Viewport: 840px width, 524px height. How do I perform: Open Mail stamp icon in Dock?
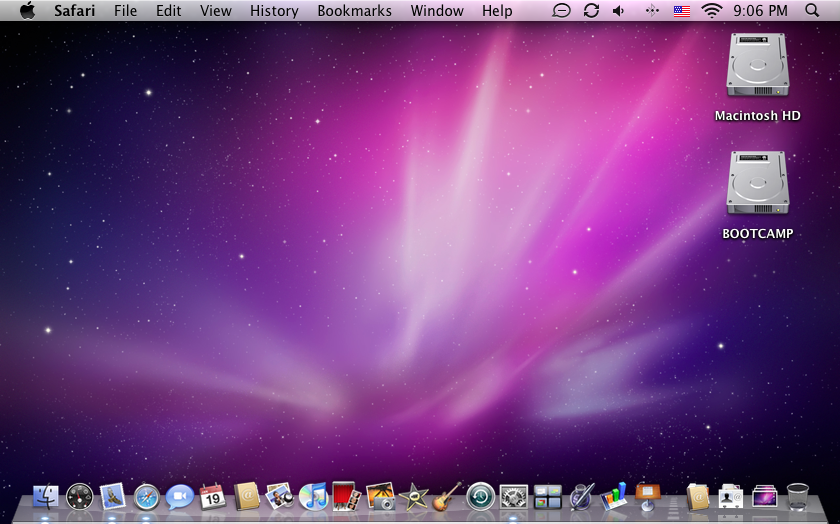[112, 496]
